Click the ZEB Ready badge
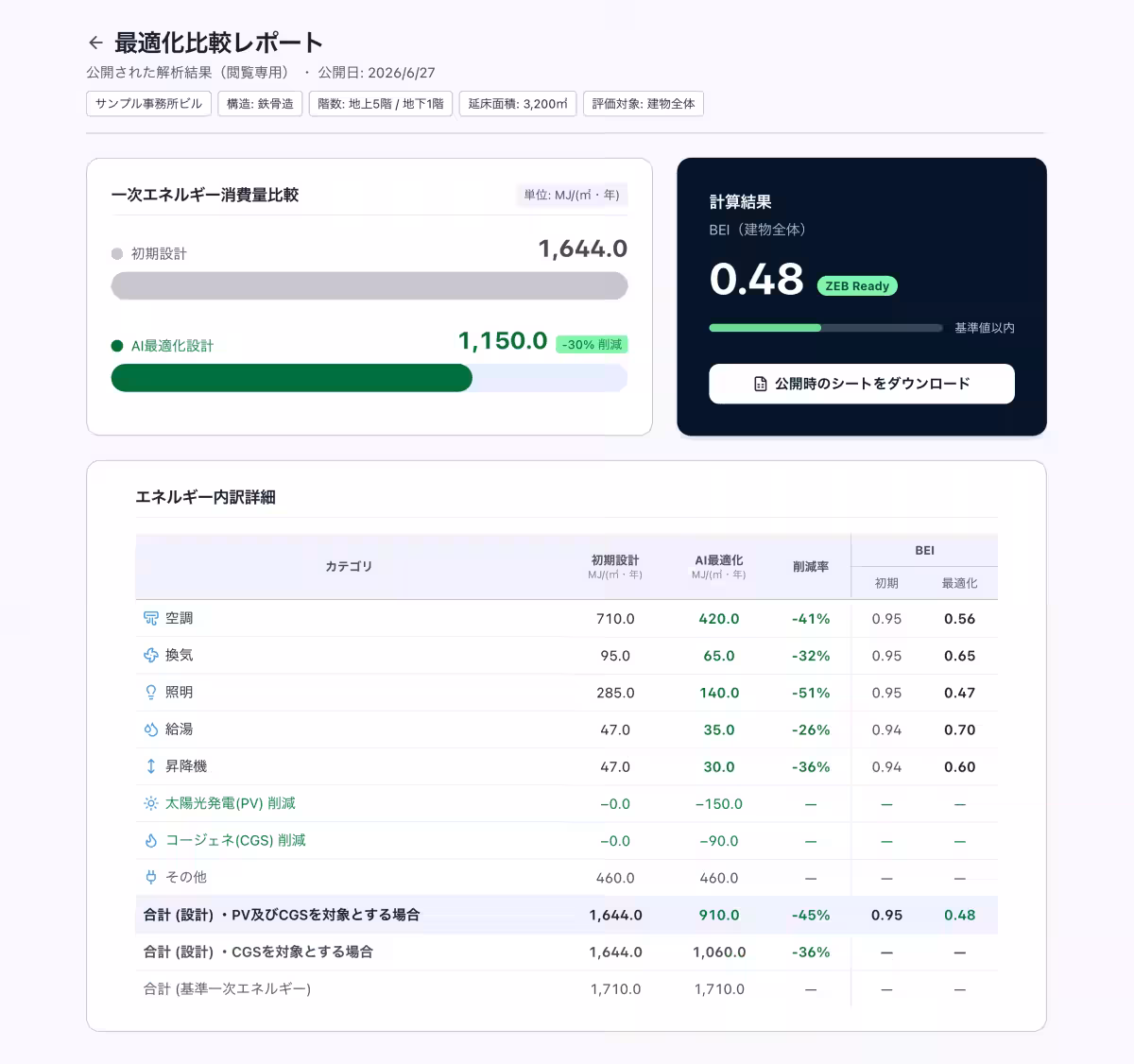 [x=857, y=285]
